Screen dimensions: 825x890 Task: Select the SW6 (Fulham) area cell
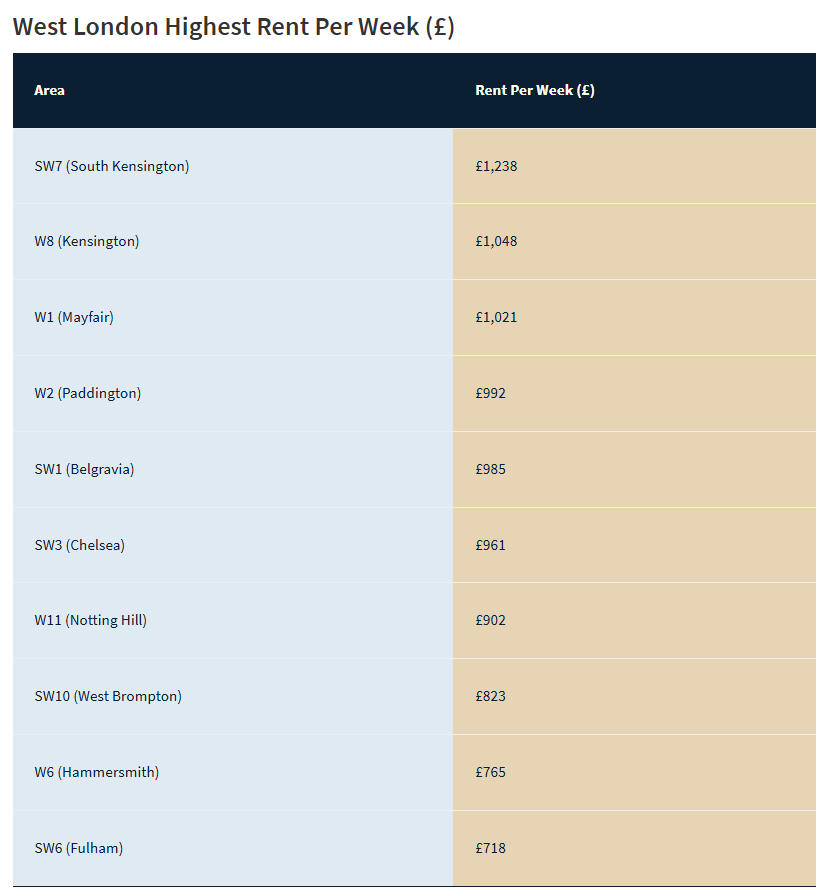point(233,848)
